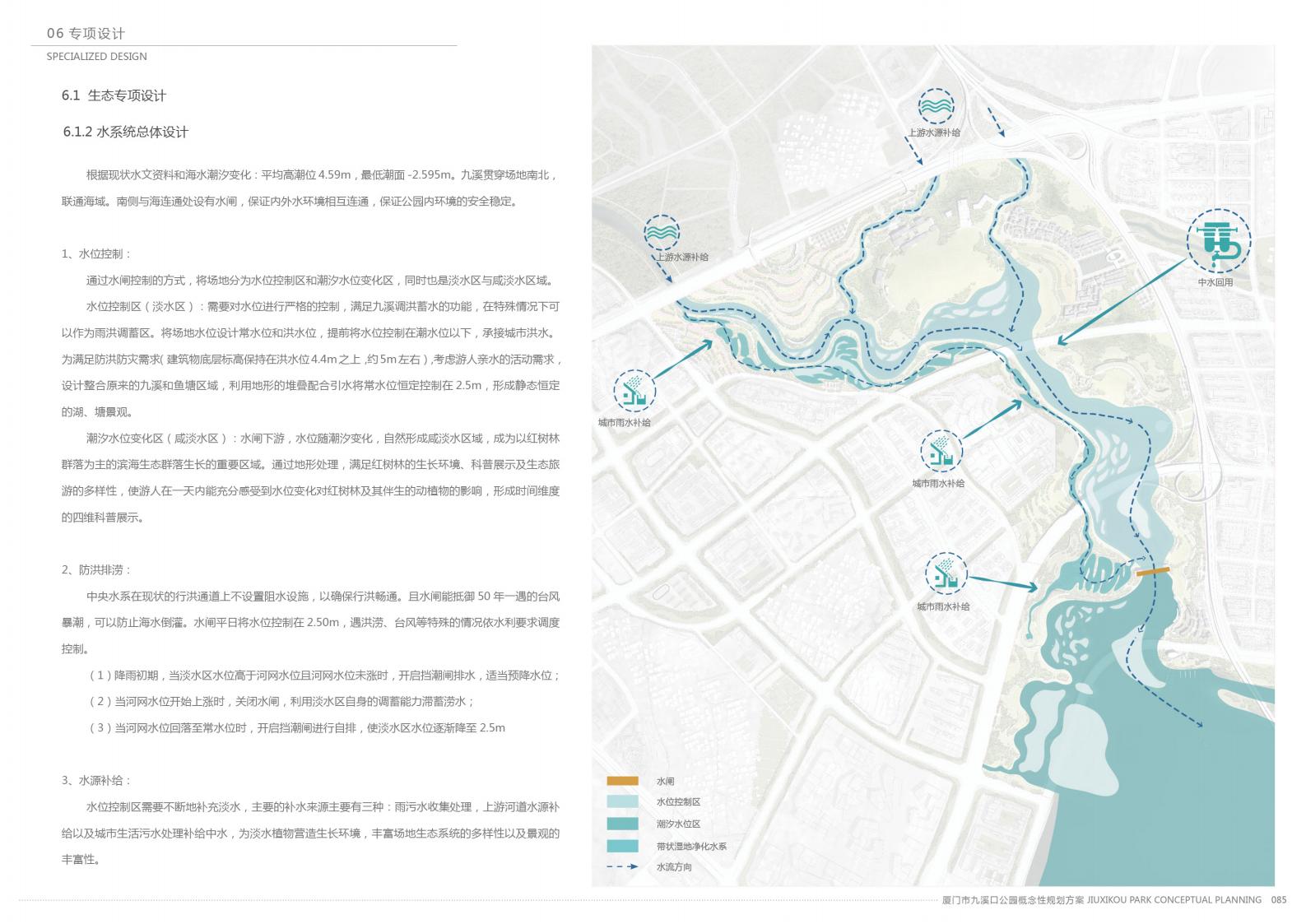Click the section title 2、防洪排涝:

click(96, 570)
